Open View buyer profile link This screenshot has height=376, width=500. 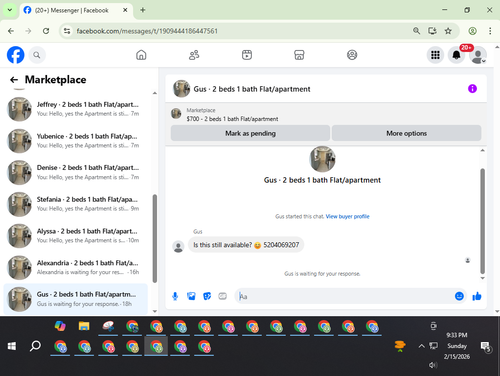[x=347, y=216]
